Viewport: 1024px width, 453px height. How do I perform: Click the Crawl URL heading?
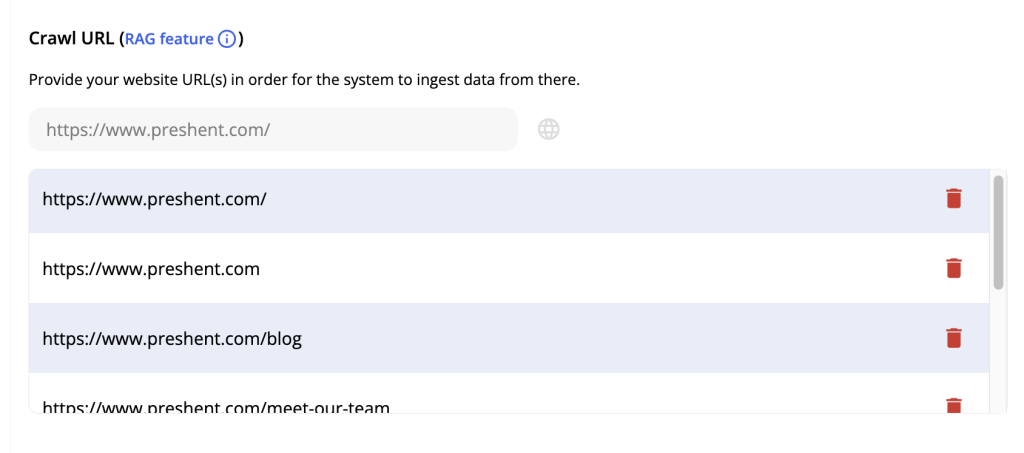(73, 39)
